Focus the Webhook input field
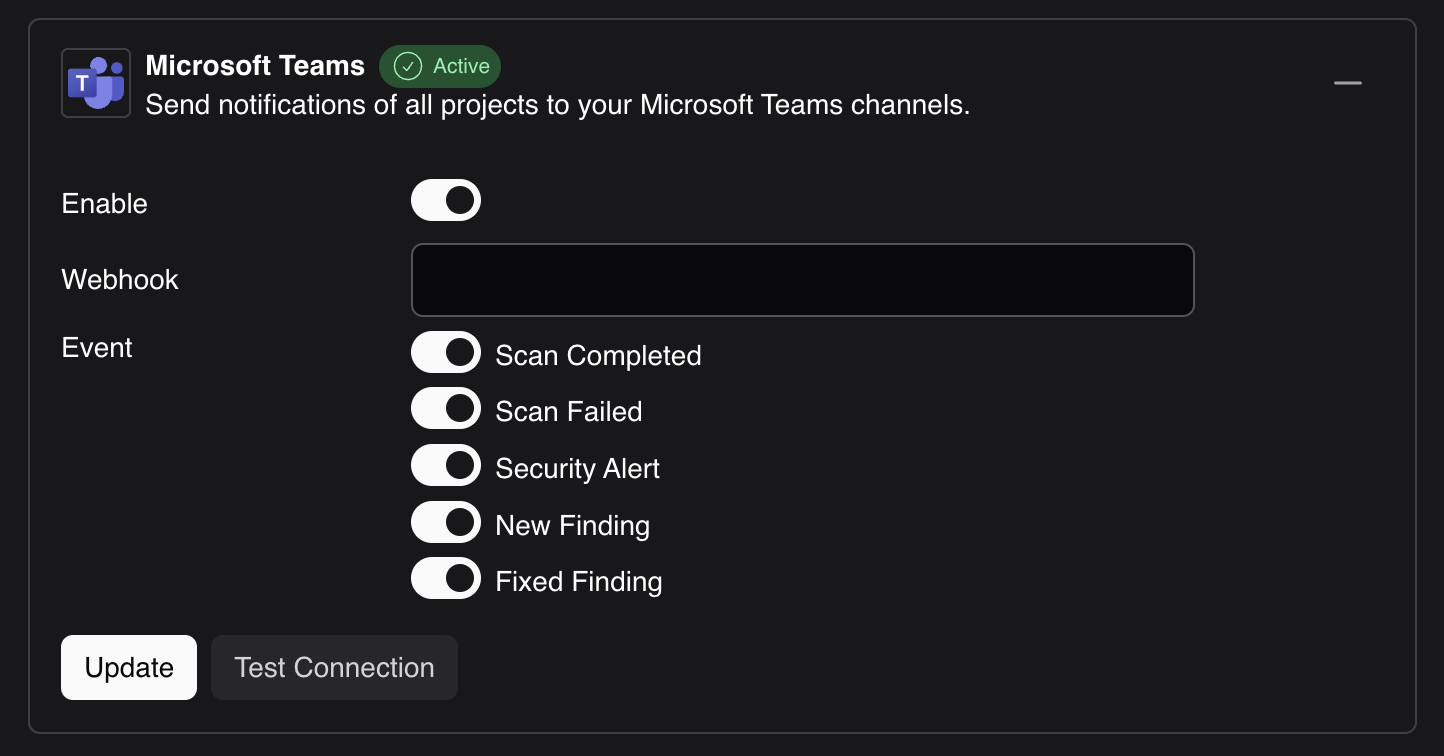This screenshot has width=1444, height=756. [803, 280]
